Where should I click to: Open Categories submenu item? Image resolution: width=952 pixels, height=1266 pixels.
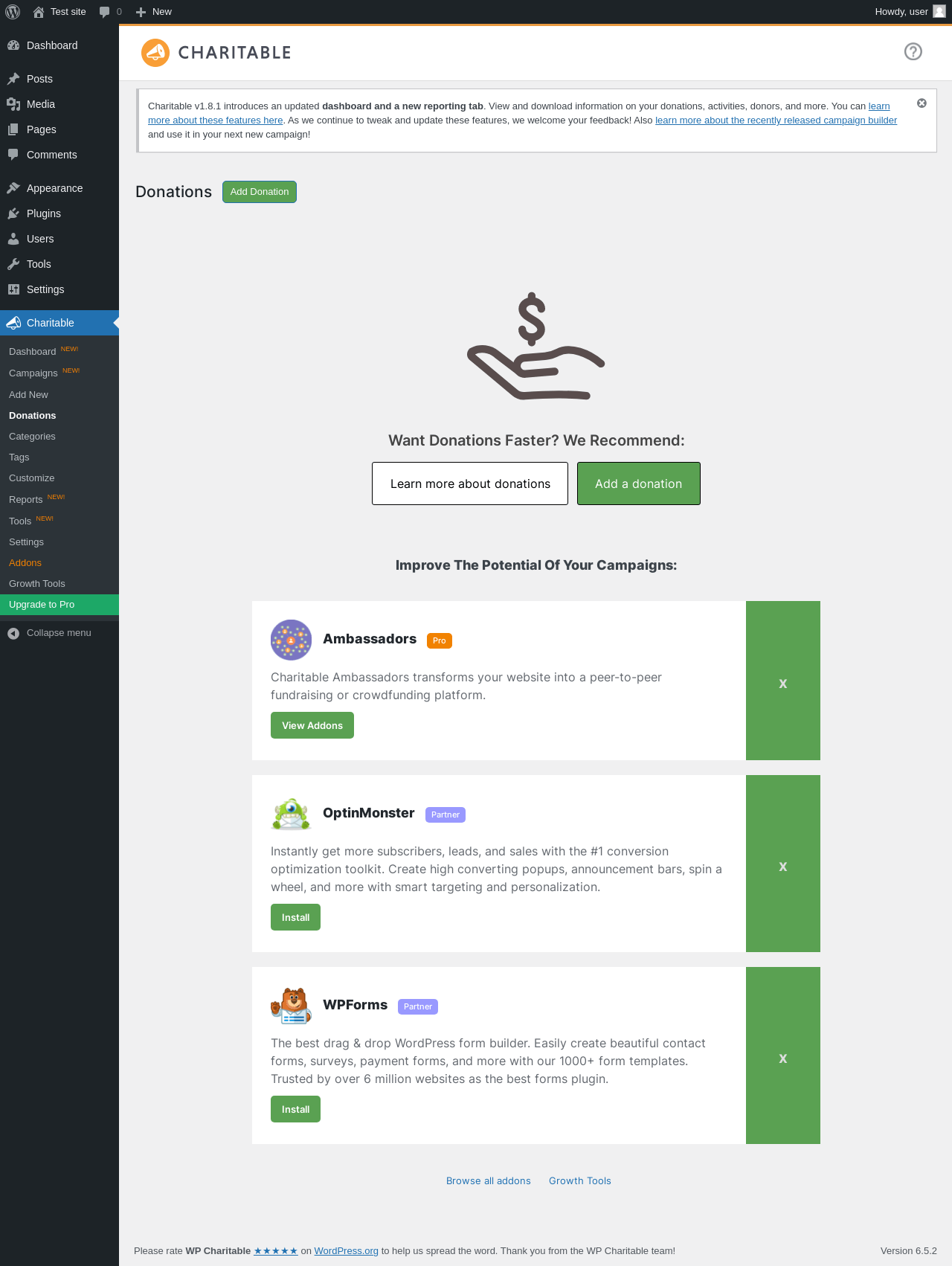(x=59, y=437)
